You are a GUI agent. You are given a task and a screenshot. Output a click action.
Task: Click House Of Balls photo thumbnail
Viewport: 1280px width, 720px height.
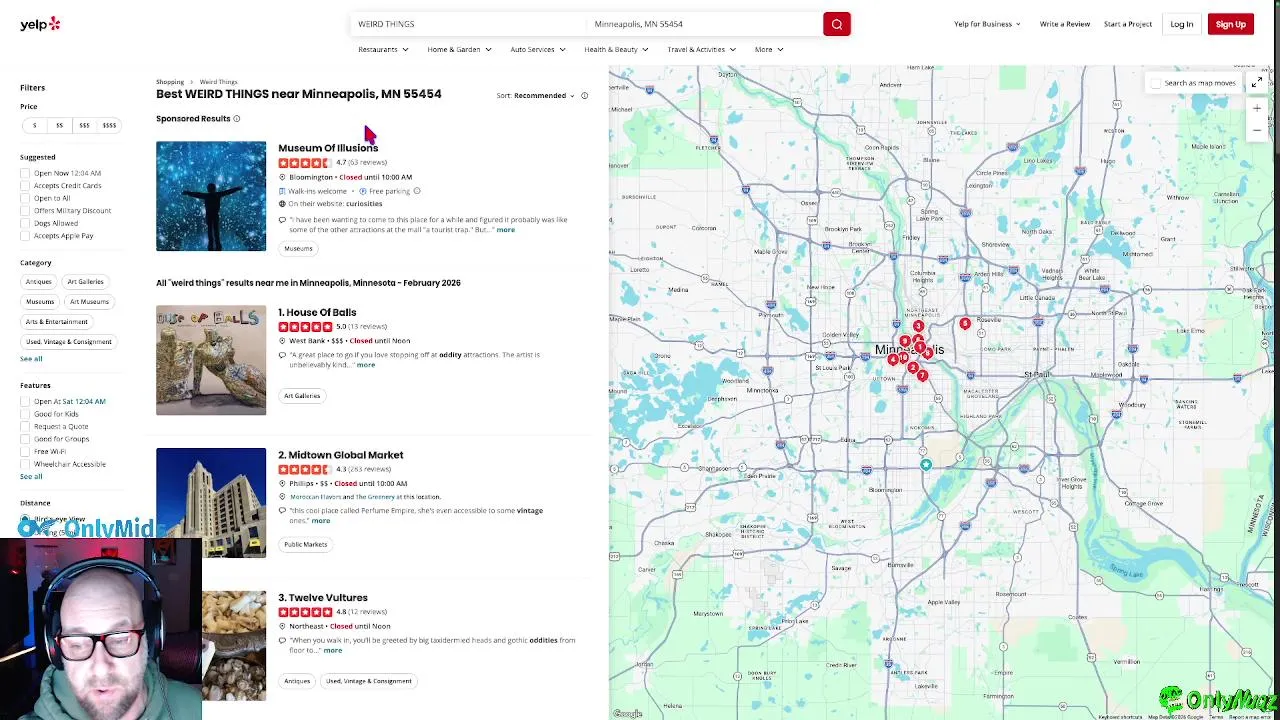(211, 360)
